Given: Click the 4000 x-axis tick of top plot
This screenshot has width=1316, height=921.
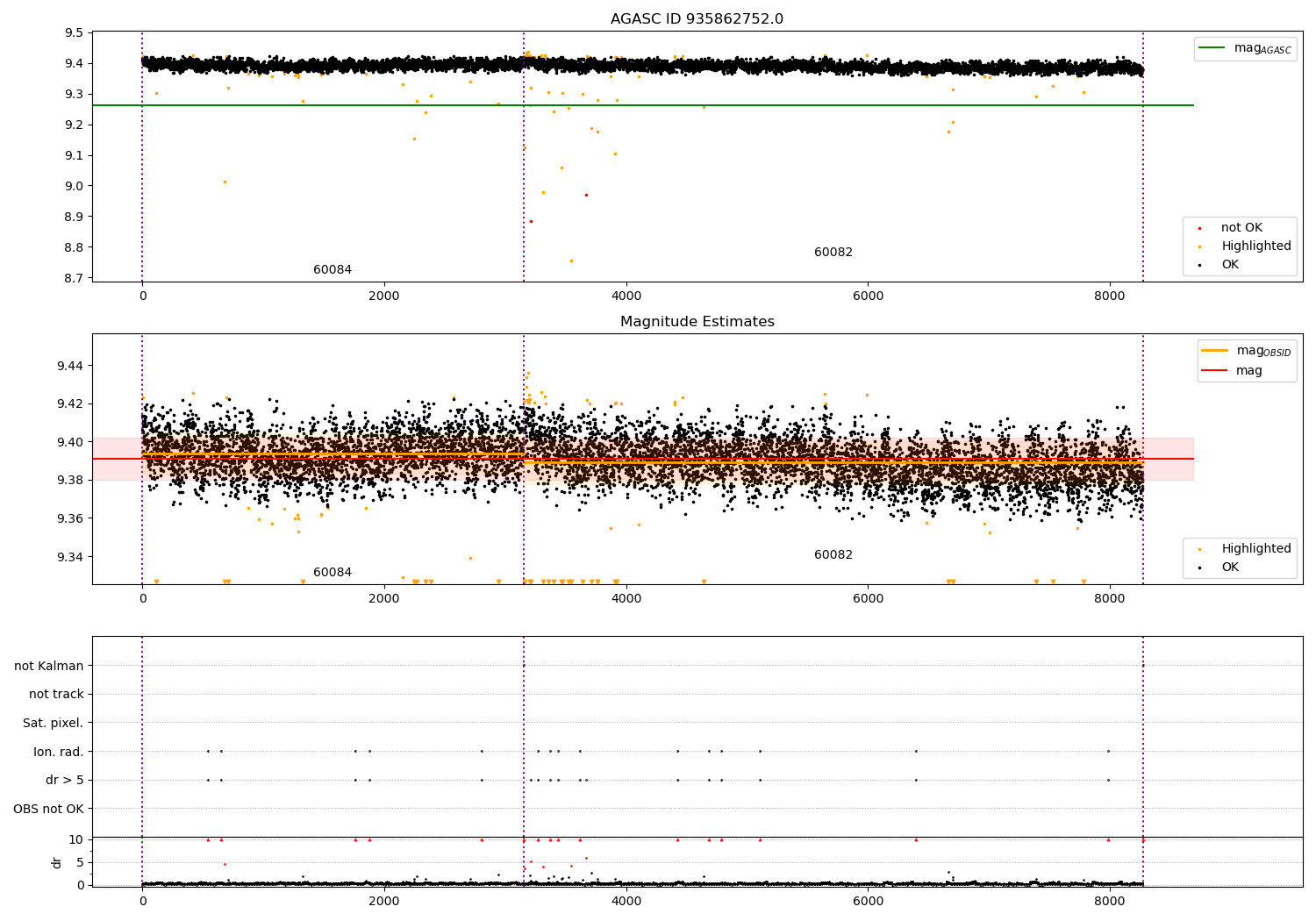Looking at the screenshot, I should coord(626,296).
